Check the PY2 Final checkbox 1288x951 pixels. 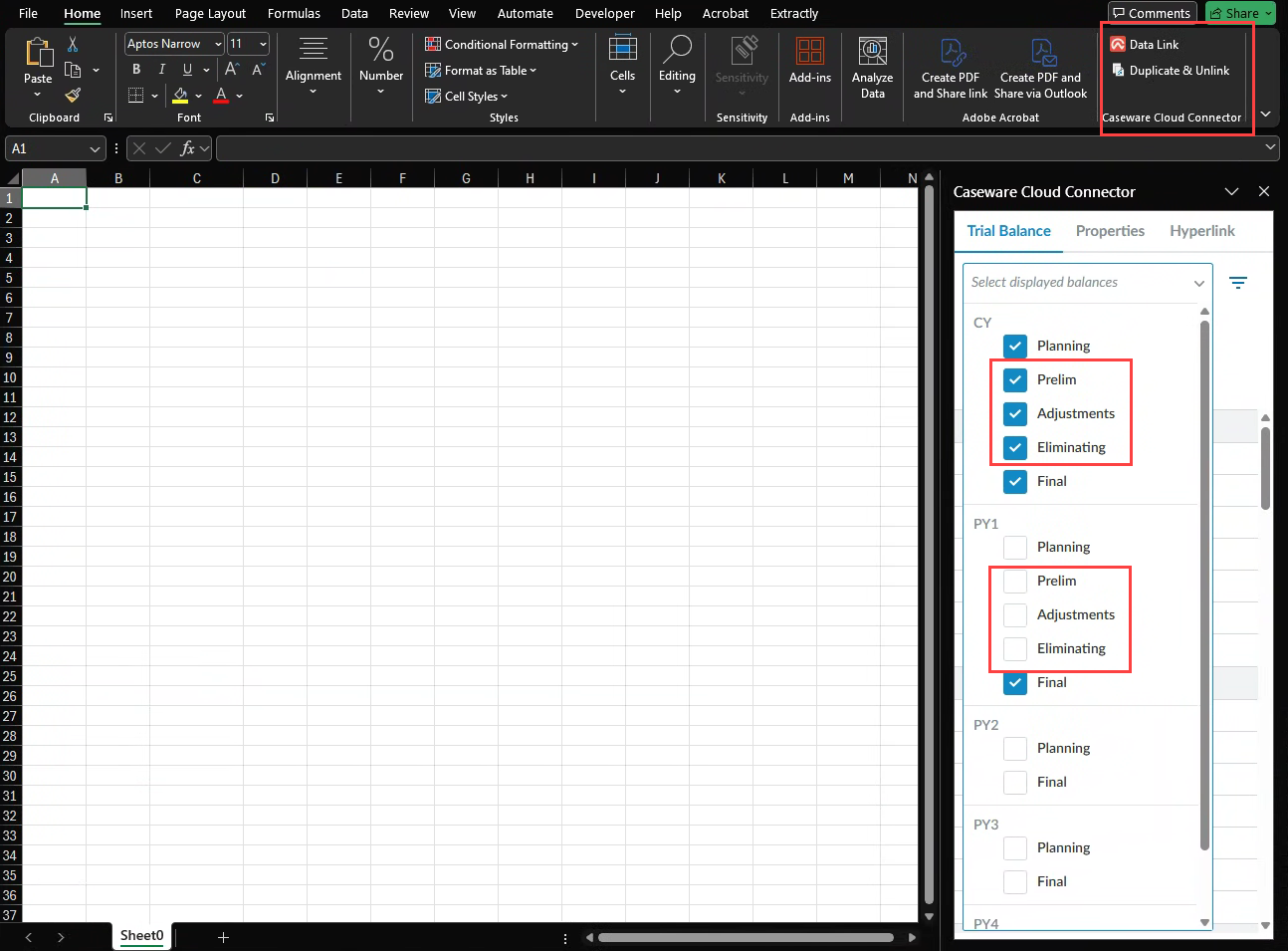(1015, 782)
